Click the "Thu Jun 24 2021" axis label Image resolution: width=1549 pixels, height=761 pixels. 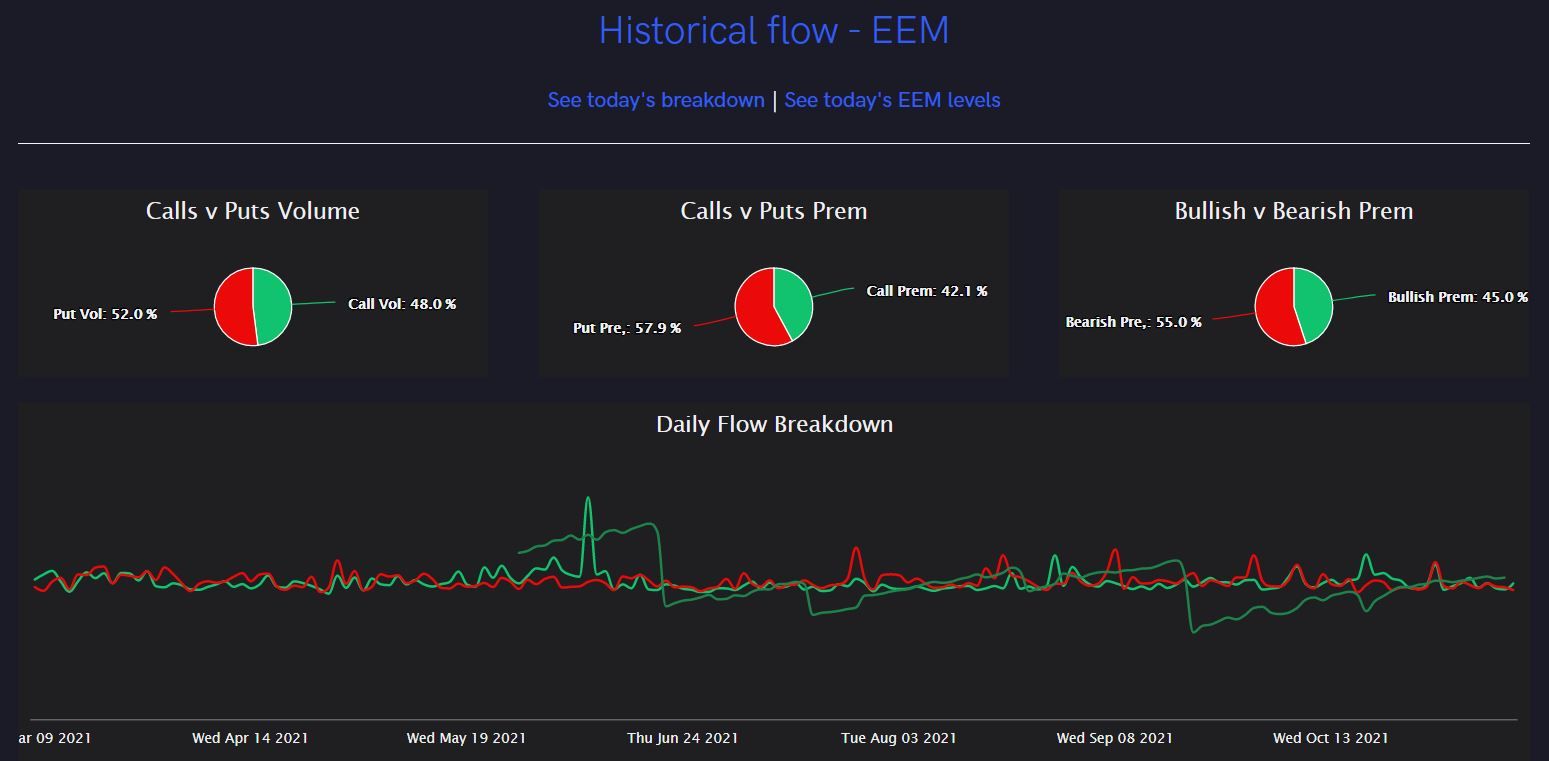[x=683, y=738]
